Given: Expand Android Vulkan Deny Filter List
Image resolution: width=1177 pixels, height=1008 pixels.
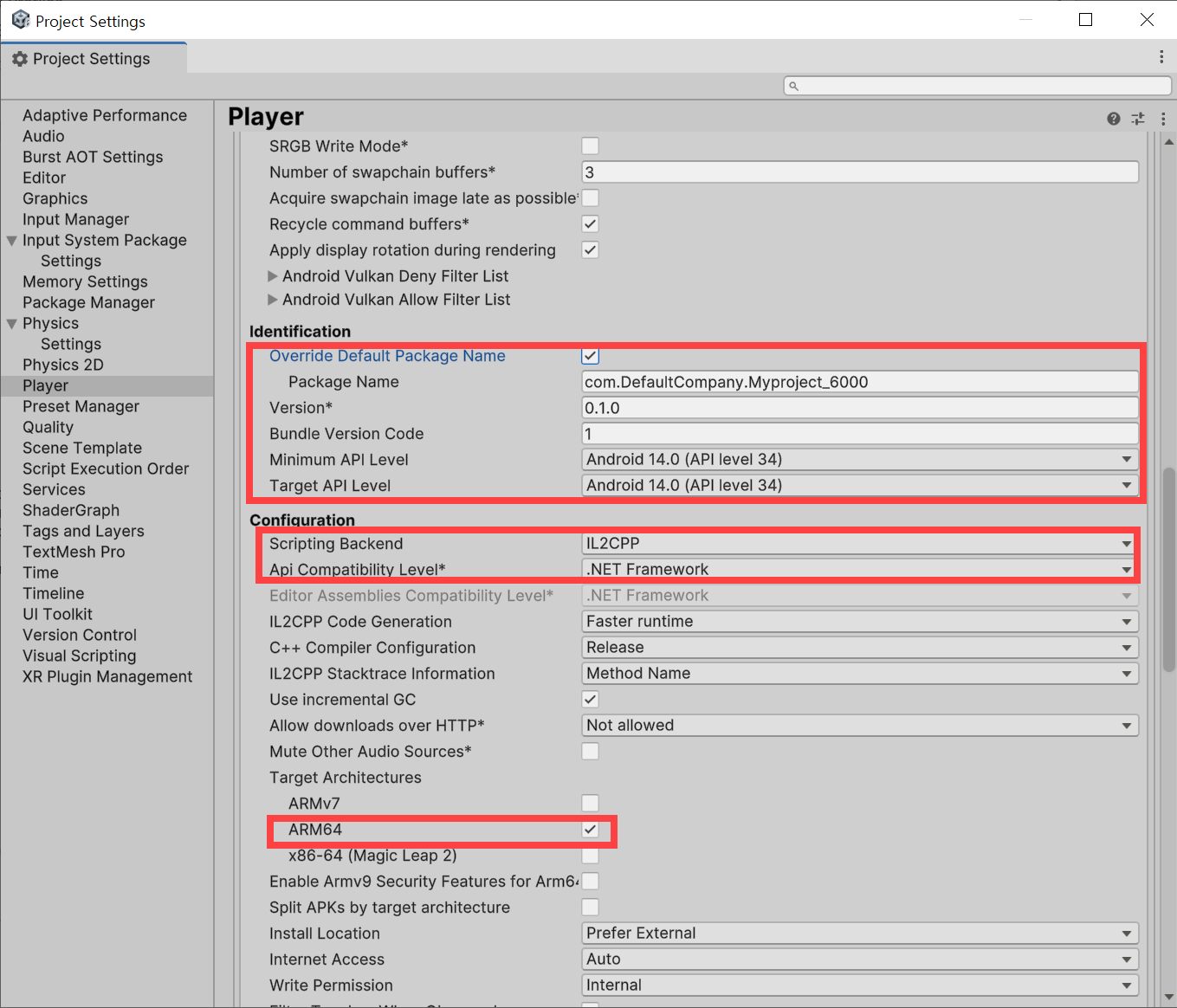Looking at the screenshot, I should point(273,276).
